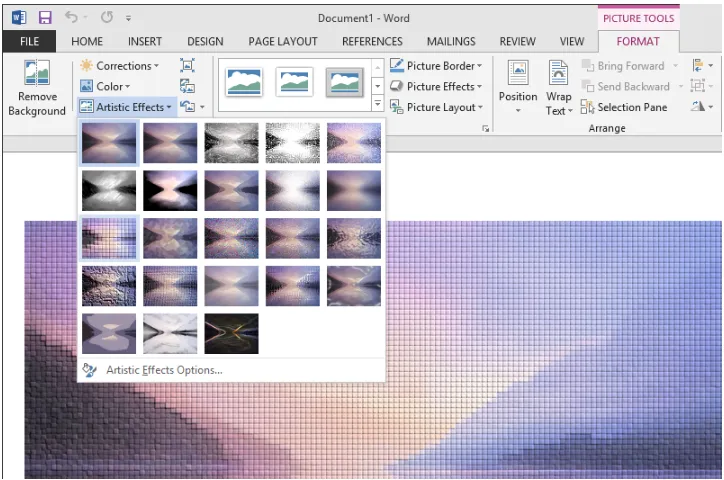The height and width of the screenshot is (480, 724).
Task: Apply the Cutout effect starting the fifth row
Action: point(109,334)
